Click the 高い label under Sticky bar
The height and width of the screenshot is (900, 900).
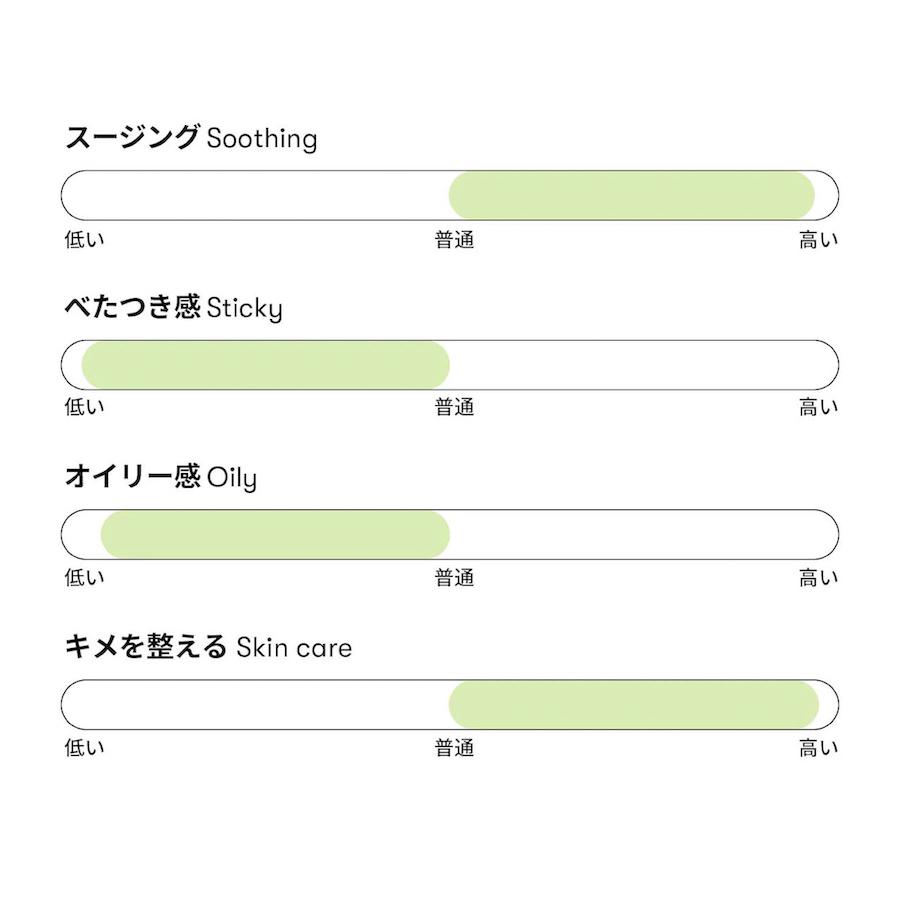pyautogui.click(x=818, y=407)
